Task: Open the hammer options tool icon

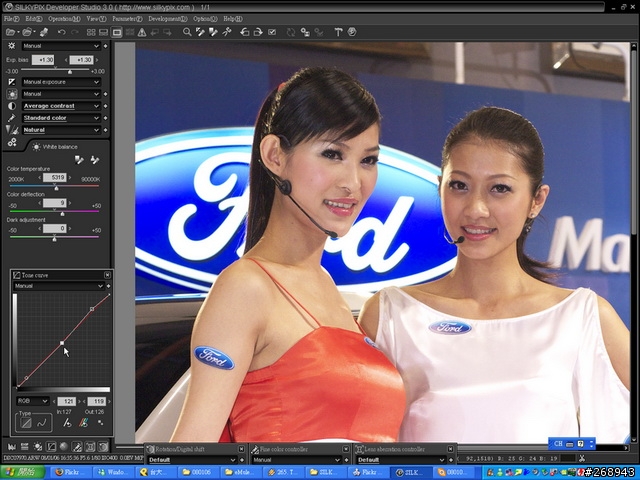Action: click(338, 32)
